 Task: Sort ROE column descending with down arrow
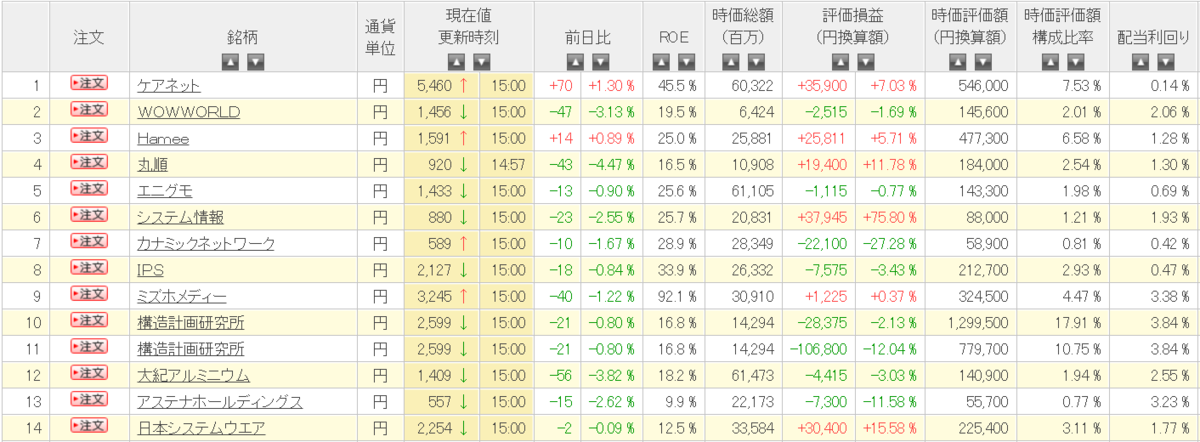(686, 62)
